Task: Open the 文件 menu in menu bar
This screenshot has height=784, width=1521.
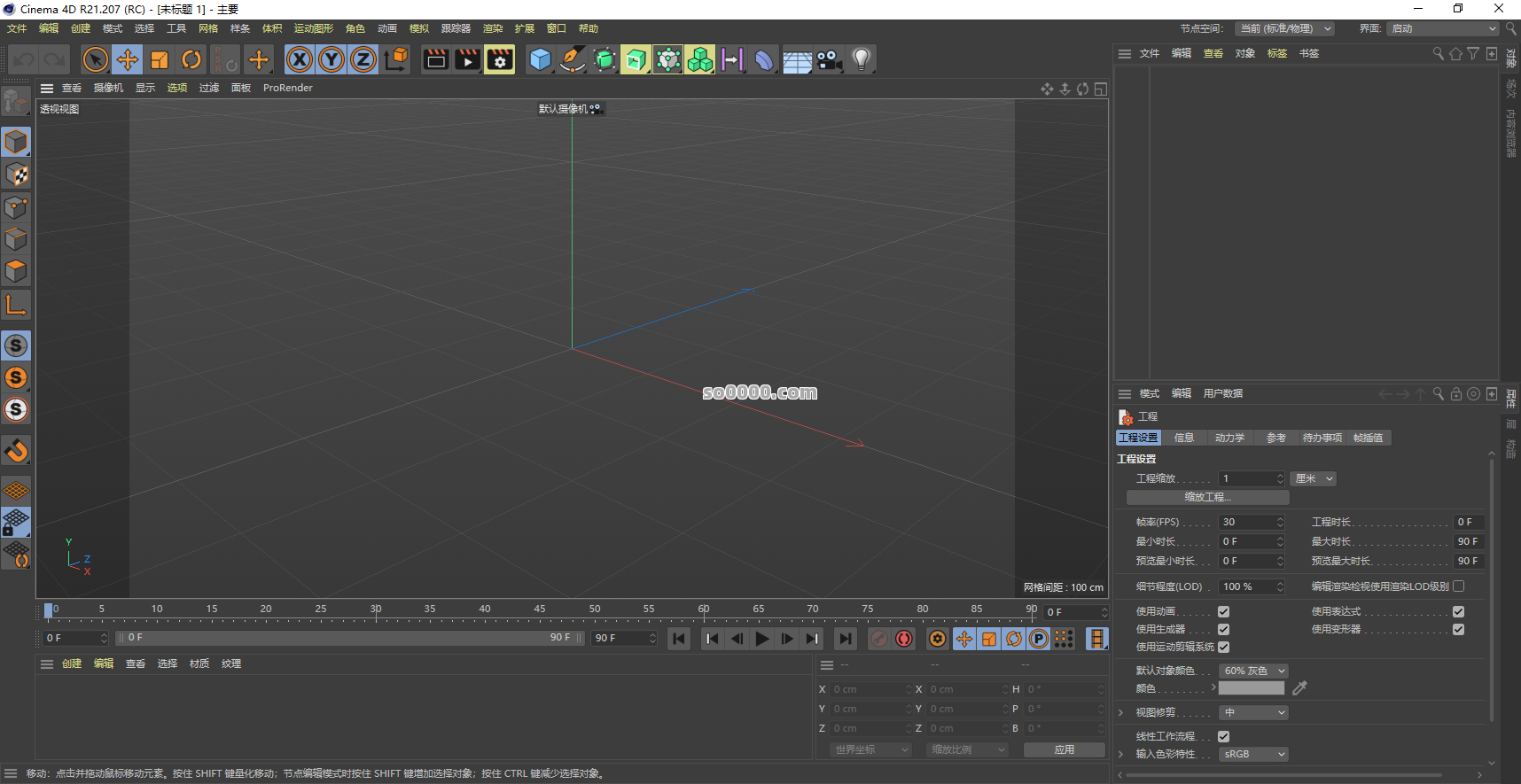Action: [17, 28]
